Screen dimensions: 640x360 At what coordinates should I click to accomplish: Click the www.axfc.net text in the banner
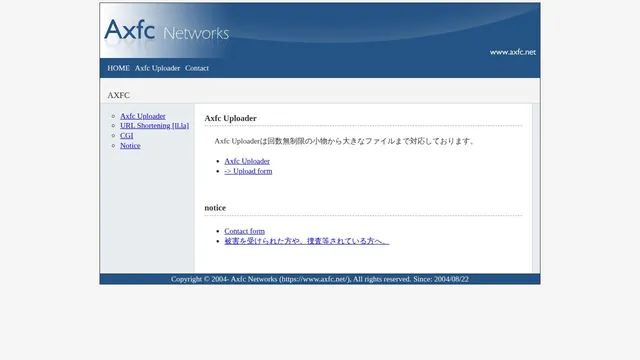click(513, 52)
